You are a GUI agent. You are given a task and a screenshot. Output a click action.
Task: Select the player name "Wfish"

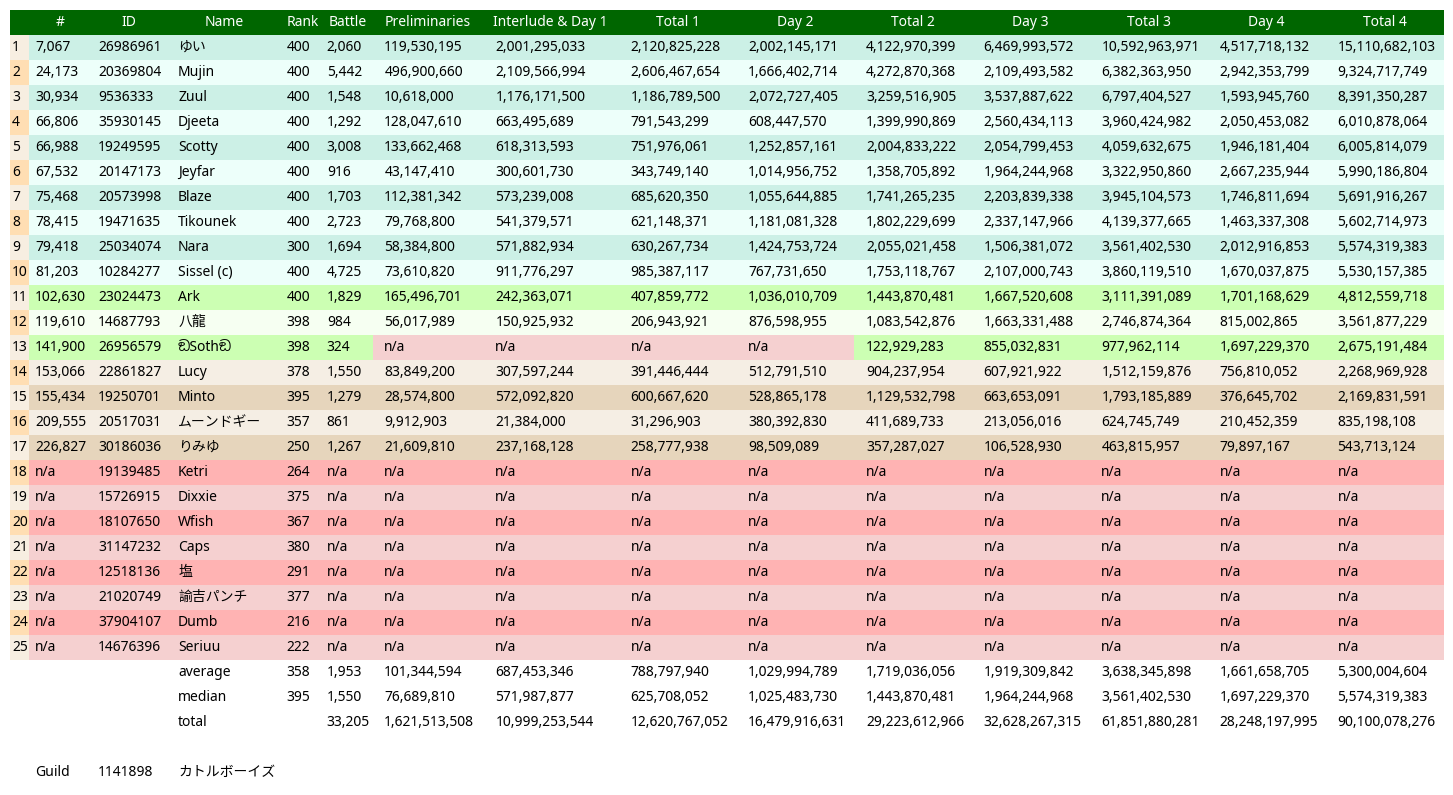click(x=196, y=521)
